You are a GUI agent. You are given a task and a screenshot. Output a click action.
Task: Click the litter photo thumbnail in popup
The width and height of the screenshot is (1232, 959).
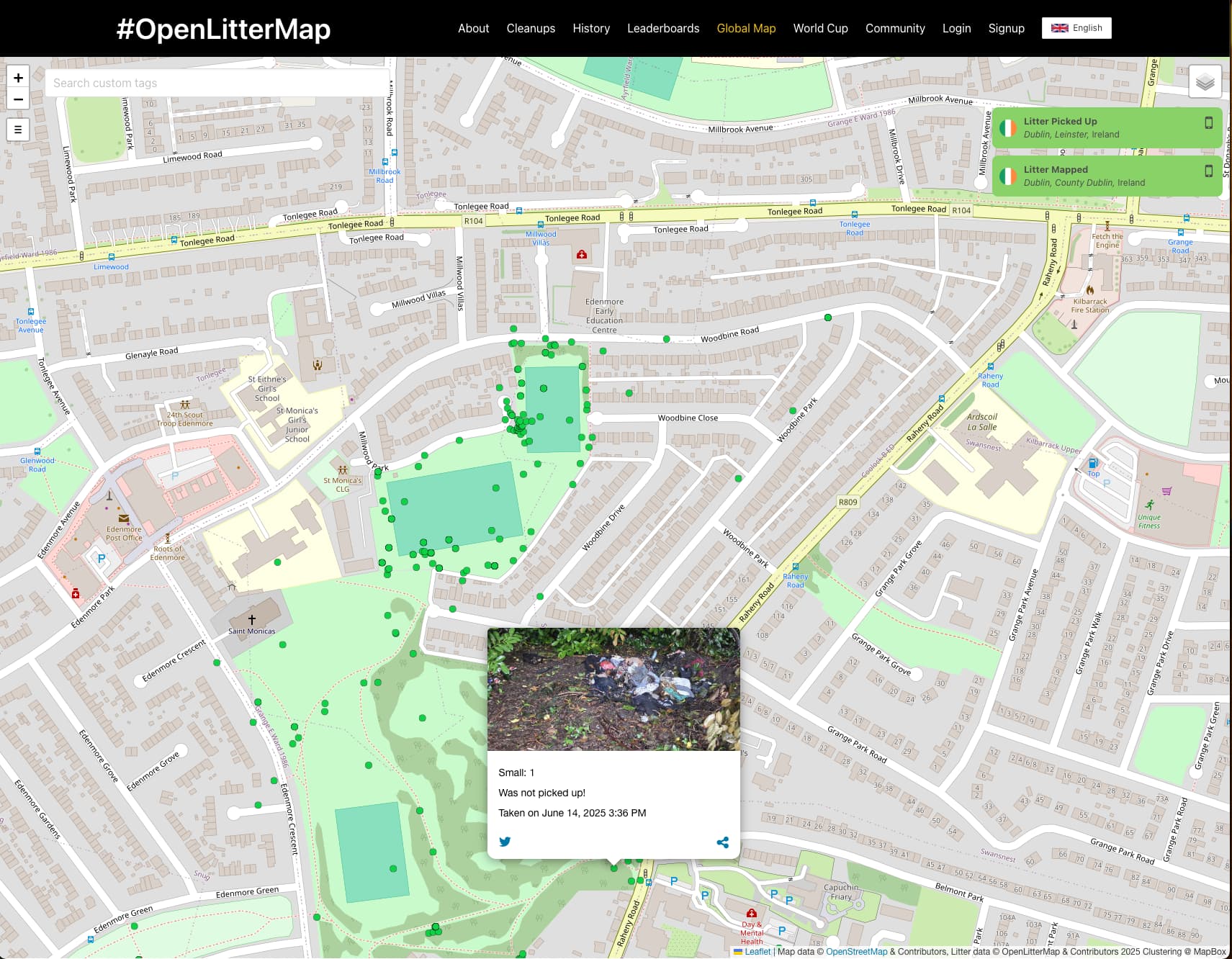[x=613, y=689]
